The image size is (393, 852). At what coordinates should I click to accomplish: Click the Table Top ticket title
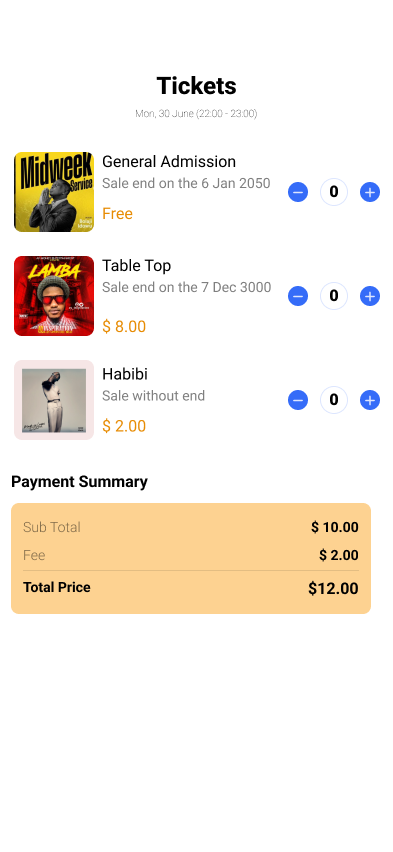[x=136, y=266]
